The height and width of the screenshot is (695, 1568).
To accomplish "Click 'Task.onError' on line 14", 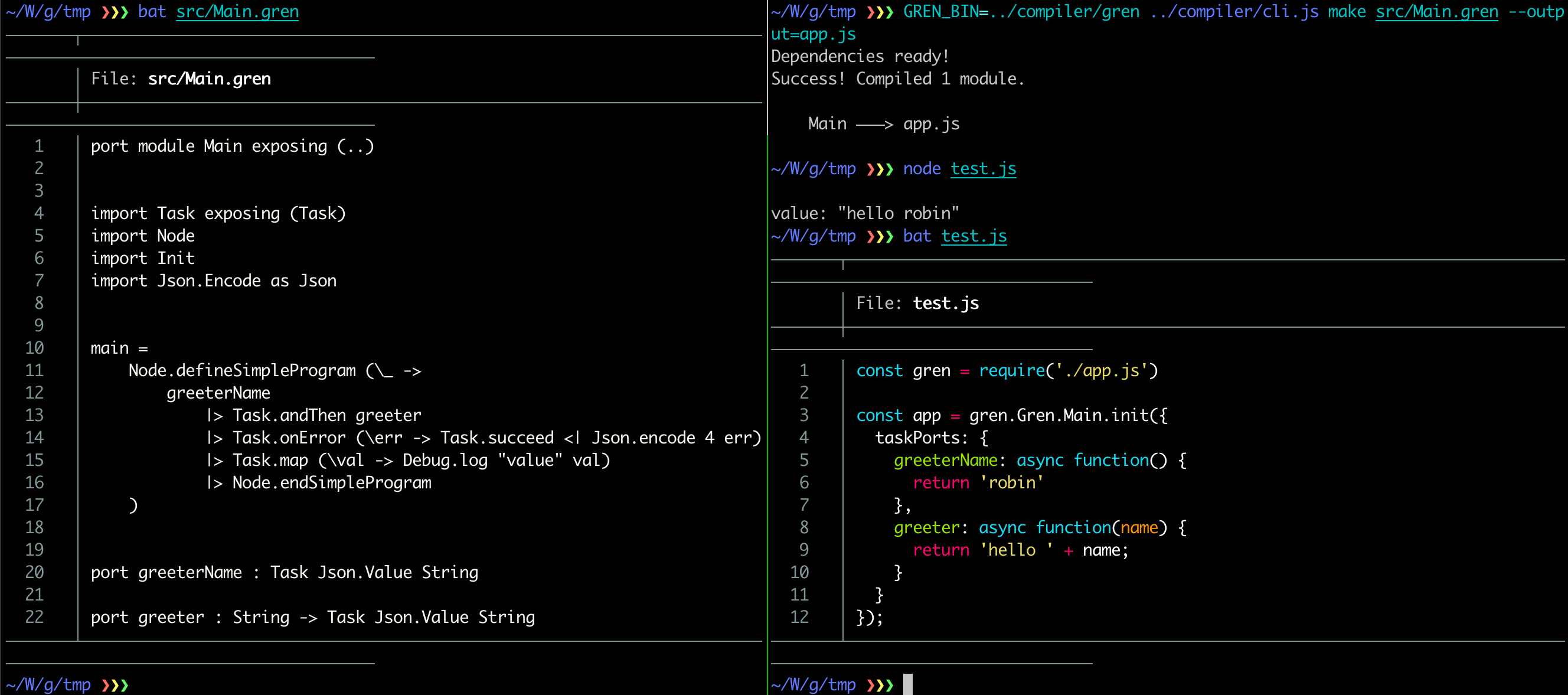I will coord(289,438).
